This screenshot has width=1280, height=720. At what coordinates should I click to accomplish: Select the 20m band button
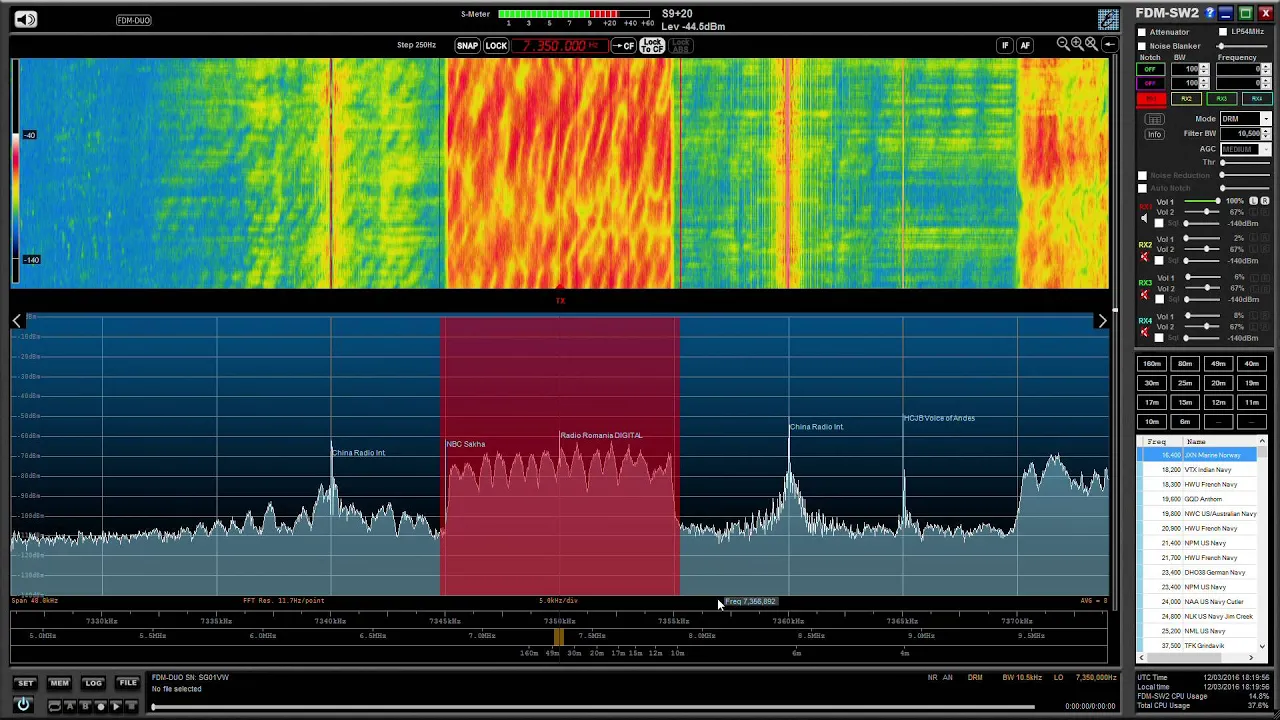(x=1218, y=383)
